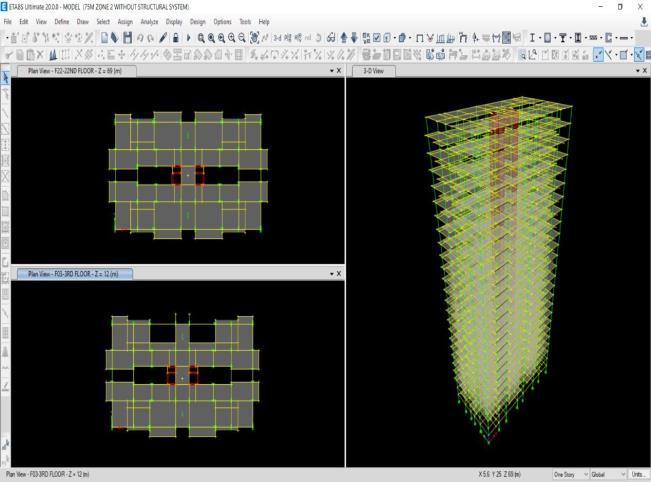Move up one story with the up arrow

344,38
